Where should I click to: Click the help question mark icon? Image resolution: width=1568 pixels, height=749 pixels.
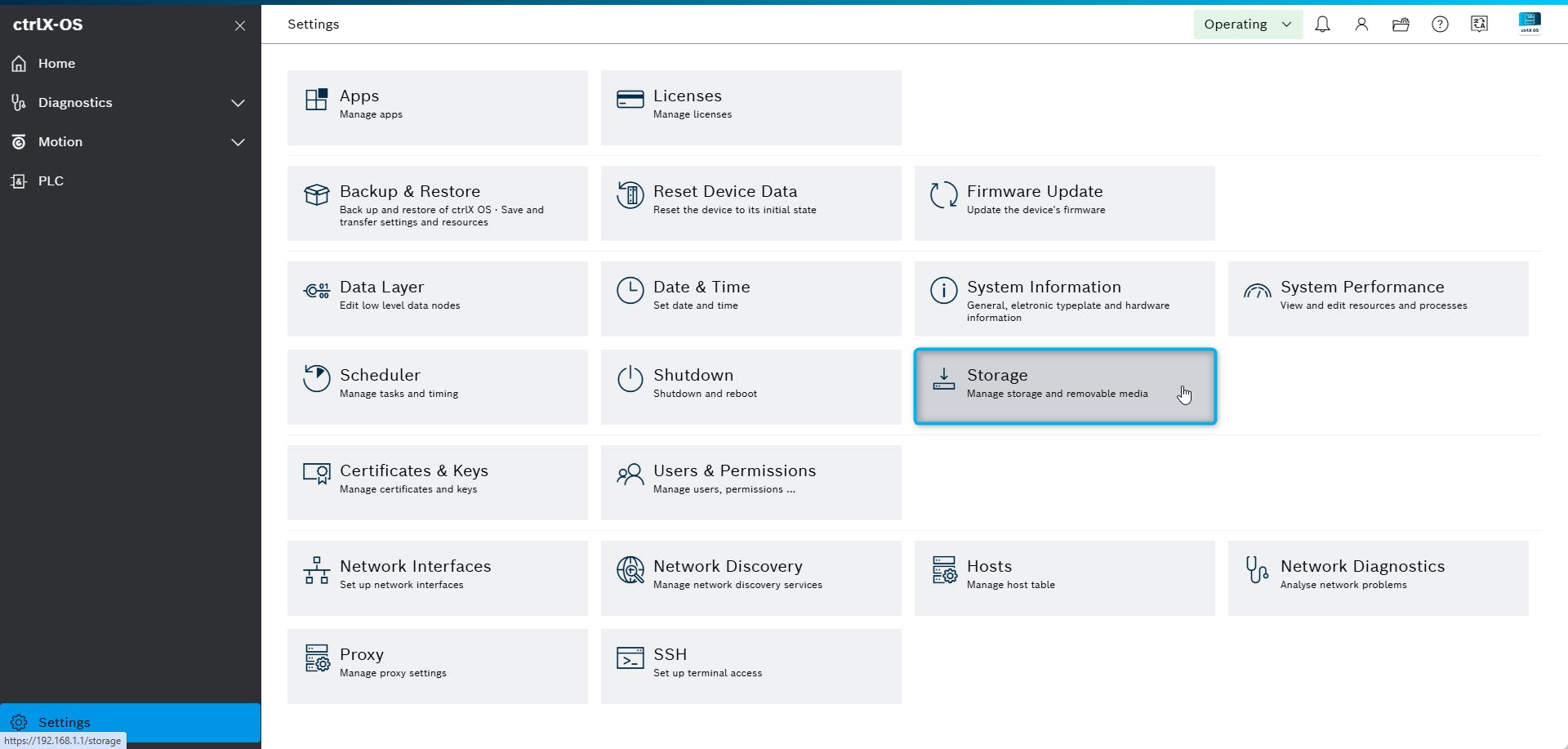(1440, 25)
